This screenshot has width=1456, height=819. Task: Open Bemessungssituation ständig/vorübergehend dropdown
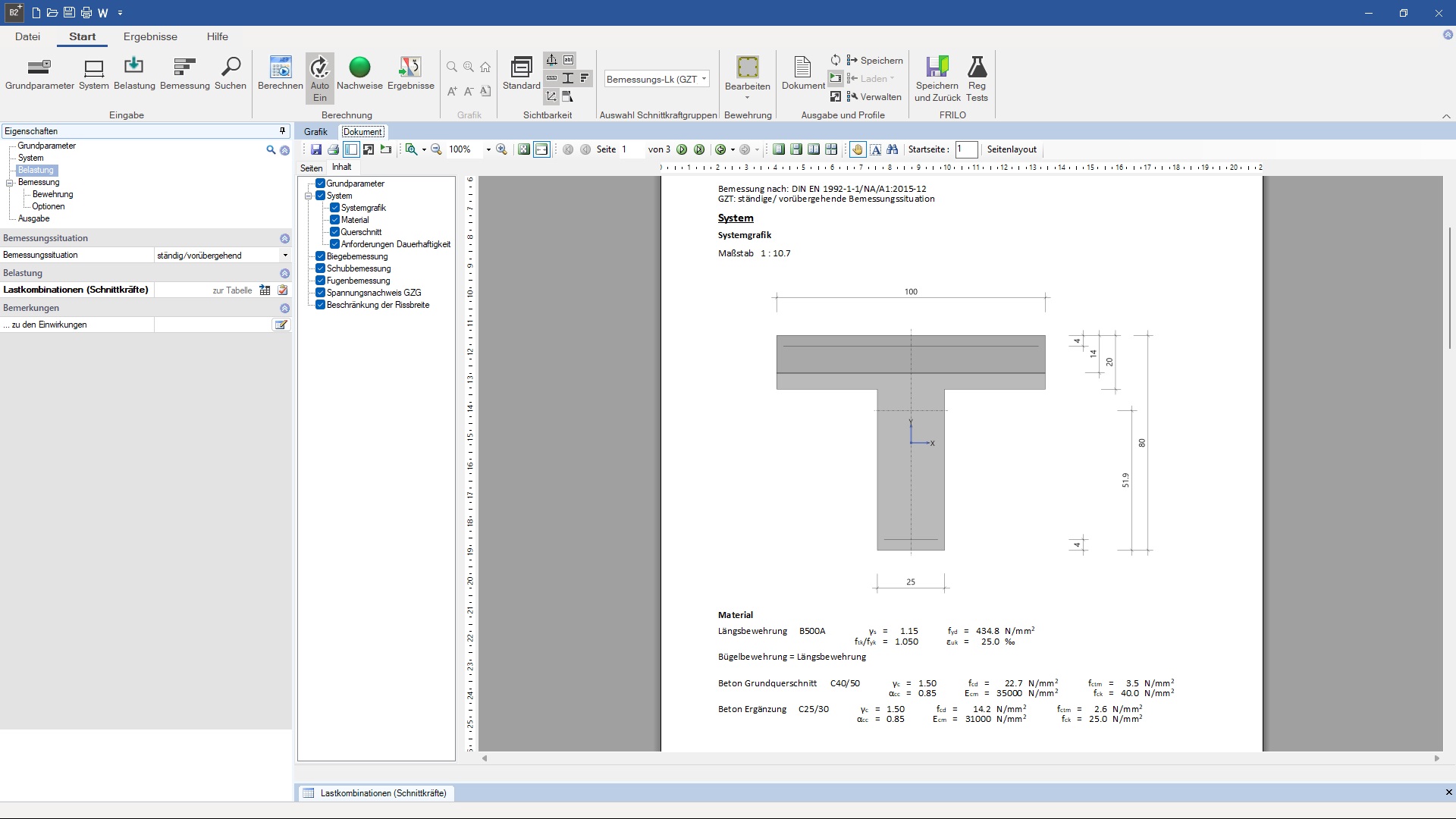[285, 256]
